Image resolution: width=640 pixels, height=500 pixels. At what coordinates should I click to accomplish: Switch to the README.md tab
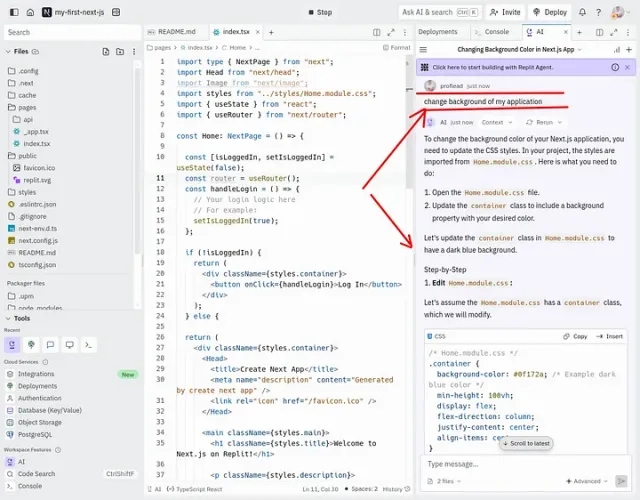pyautogui.click(x=172, y=32)
